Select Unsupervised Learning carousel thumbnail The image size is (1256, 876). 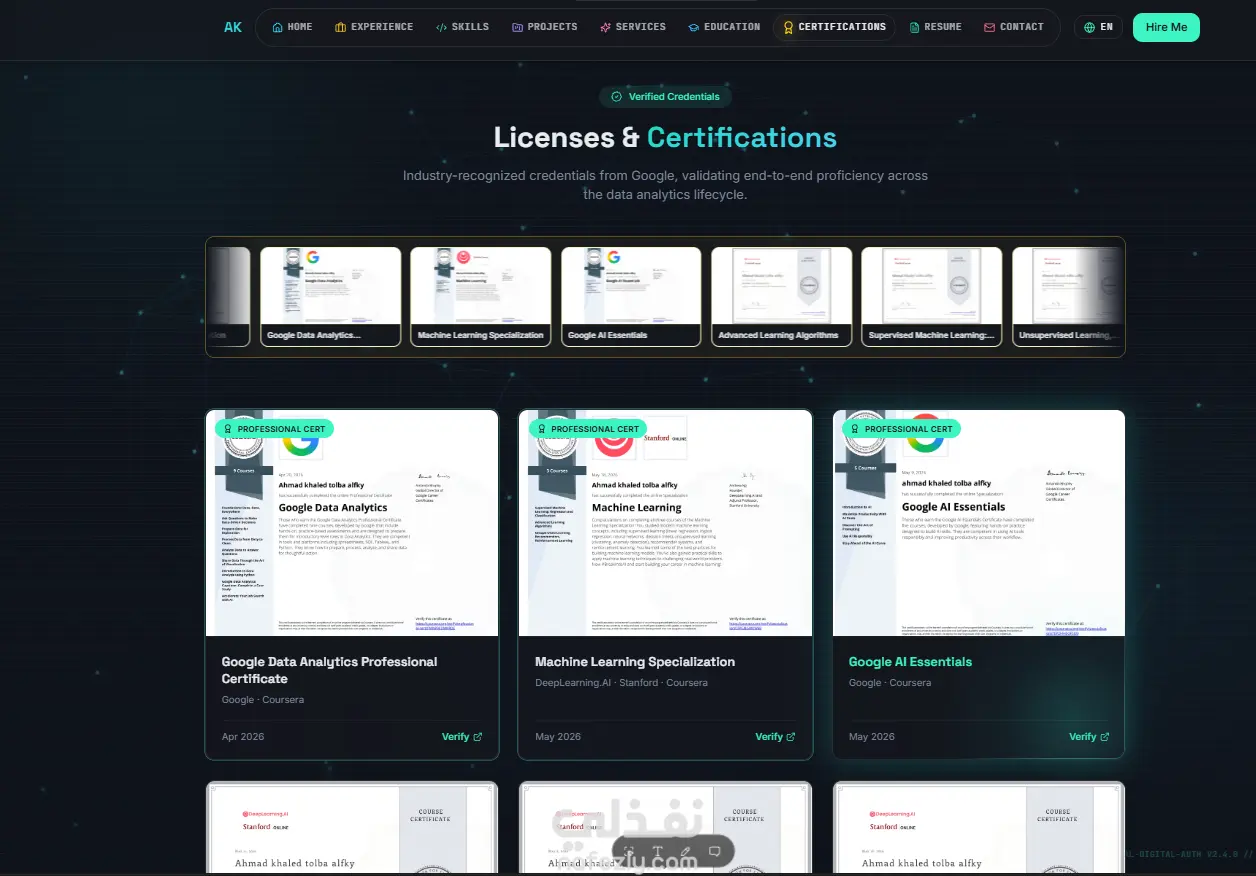[1067, 297]
